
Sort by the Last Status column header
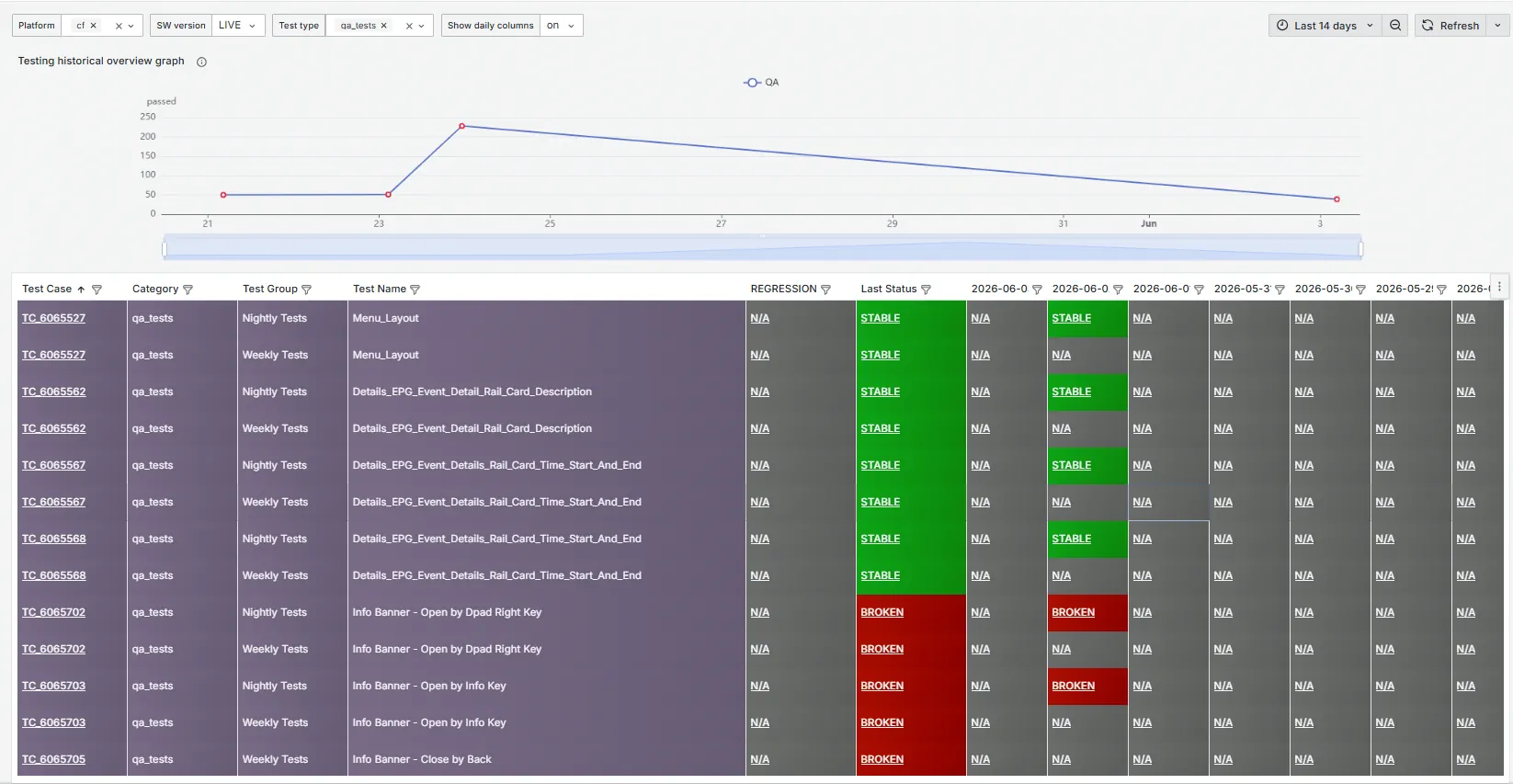click(x=888, y=289)
